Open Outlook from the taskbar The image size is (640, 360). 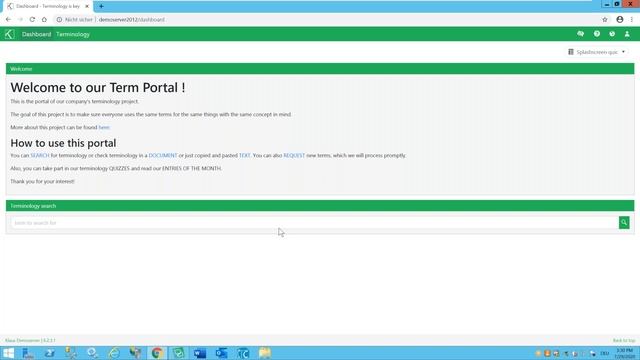[x=222, y=353]
